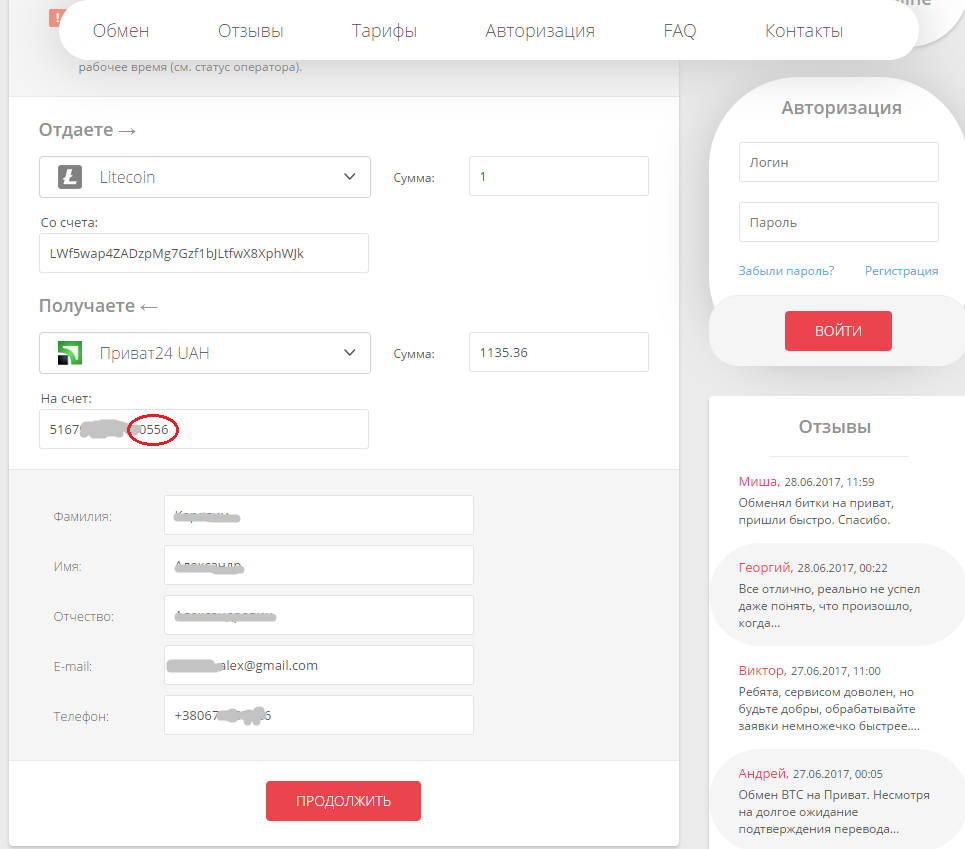Follow the Регистрация link
This screenshot has height=849, width=965.
(x=901, y=271)
